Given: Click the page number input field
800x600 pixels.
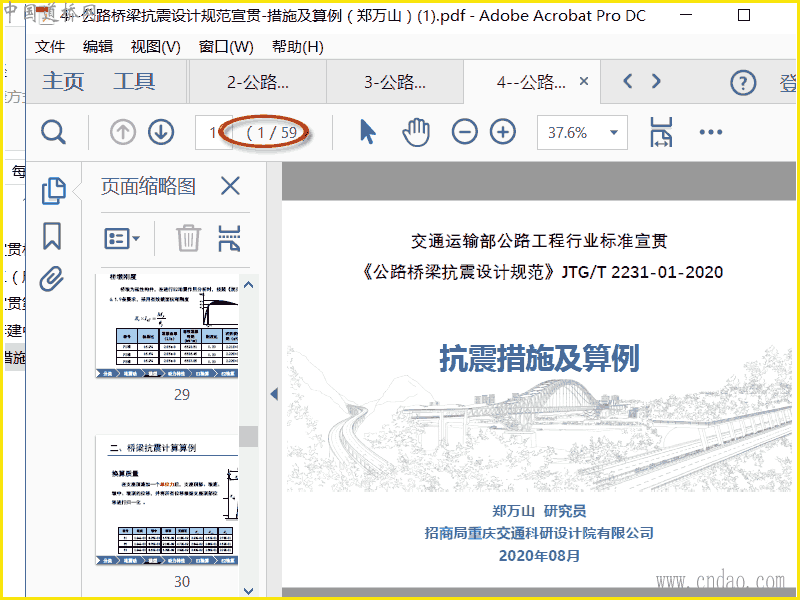Looking at the screenshot, I should 213,133.
